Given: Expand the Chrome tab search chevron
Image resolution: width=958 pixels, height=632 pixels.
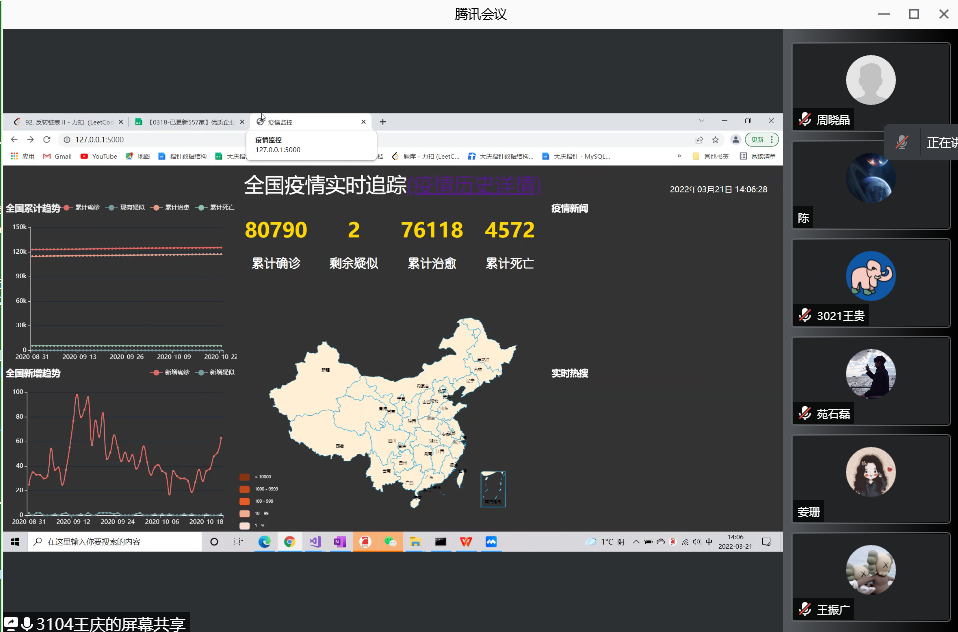Looking at the screenshot, I should tap(701, 121).
